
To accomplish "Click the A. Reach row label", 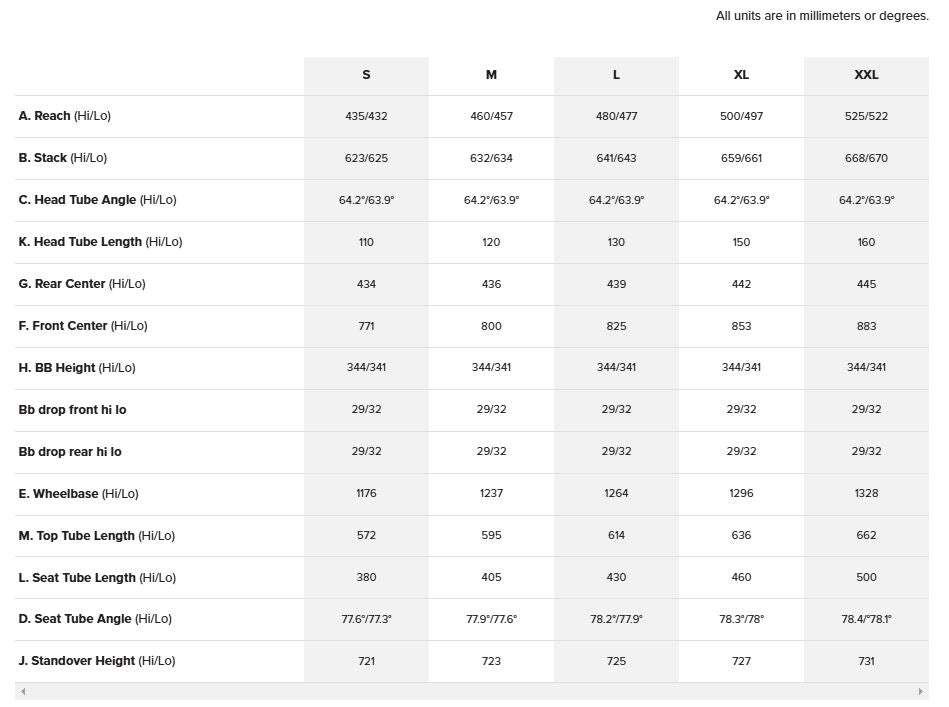I will (x=64, y=116).
